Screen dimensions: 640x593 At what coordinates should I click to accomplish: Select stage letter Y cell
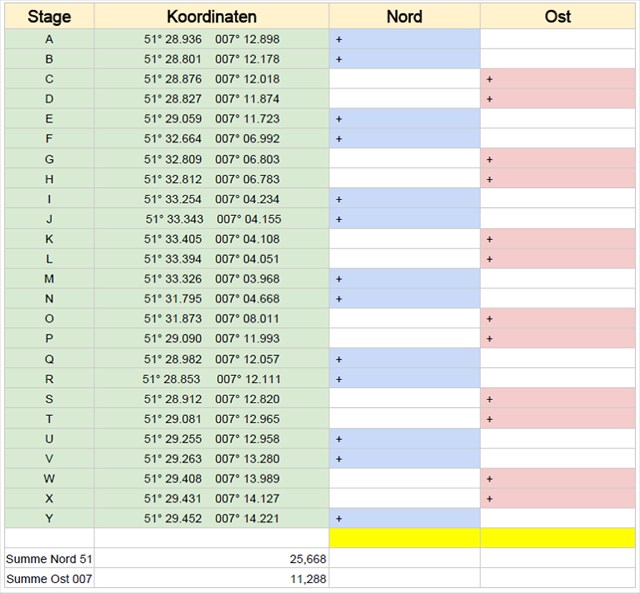point(49,519)
